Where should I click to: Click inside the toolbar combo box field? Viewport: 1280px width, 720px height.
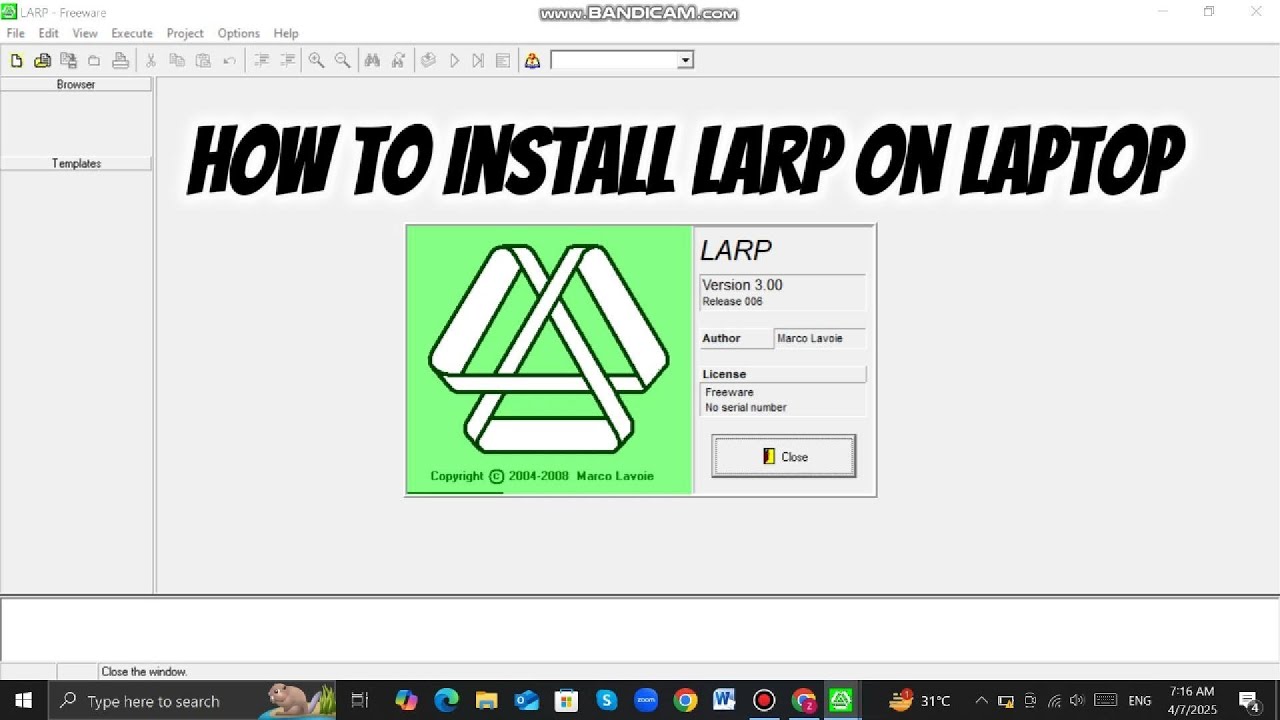pyautogui.click(x=614, y=61)
